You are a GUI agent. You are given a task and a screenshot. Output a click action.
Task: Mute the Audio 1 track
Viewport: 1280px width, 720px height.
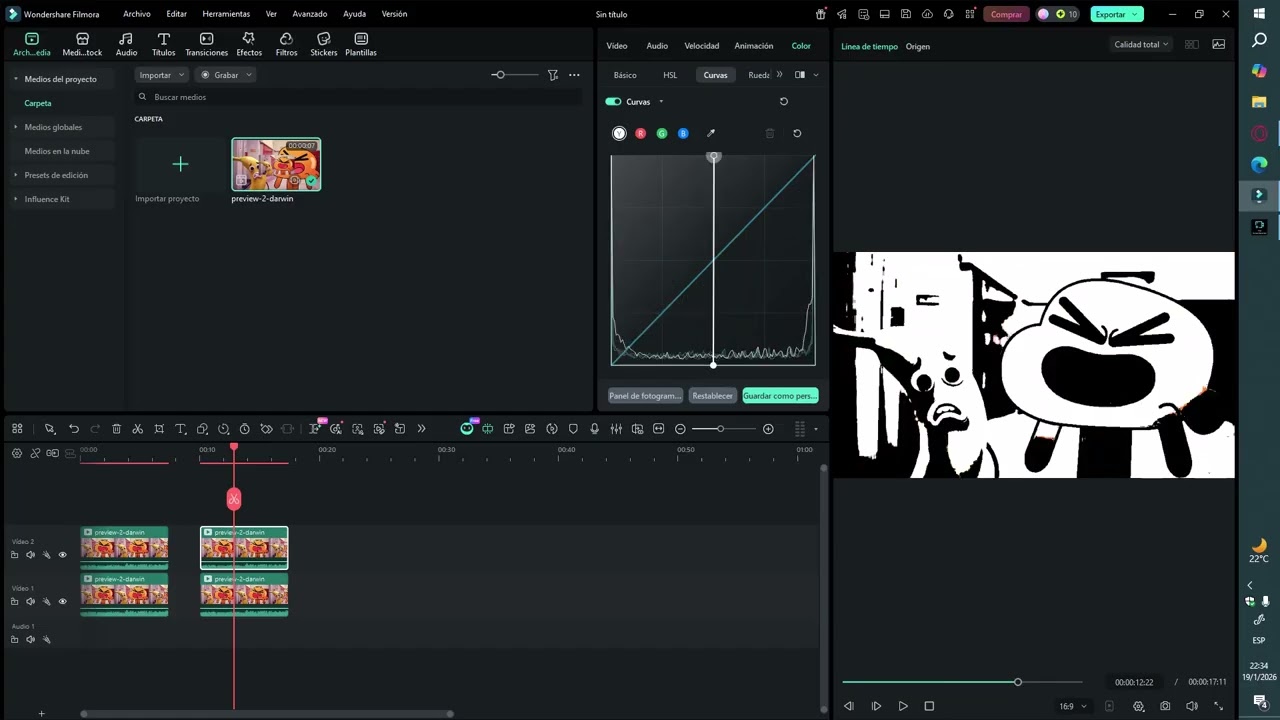point(30,639)
